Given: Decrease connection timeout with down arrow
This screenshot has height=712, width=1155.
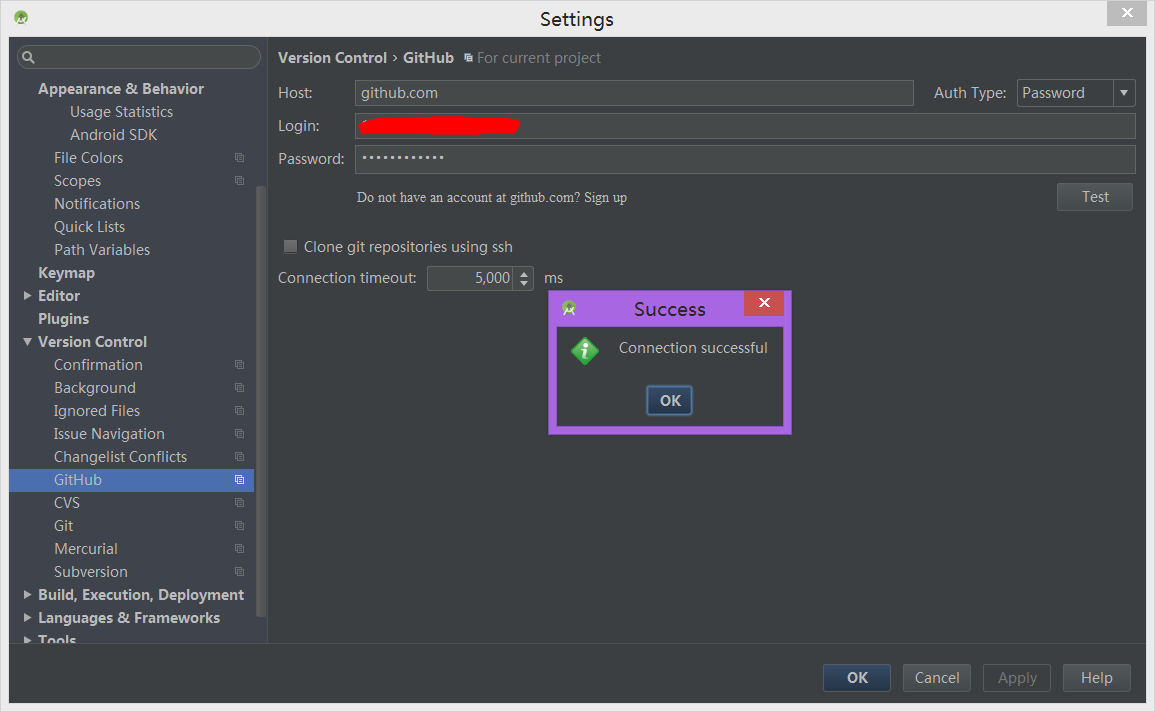Looking at the screenshot, I should [x=524, y=283].
